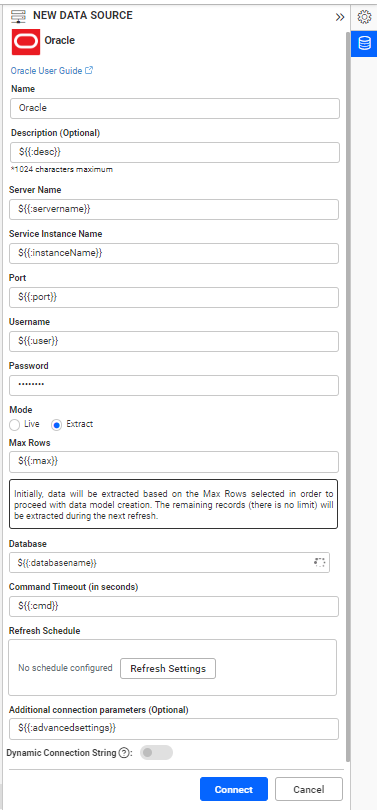Screen dimensions: 377x810
Task: Click the Database field loading spinner
Action: point(320,563)
